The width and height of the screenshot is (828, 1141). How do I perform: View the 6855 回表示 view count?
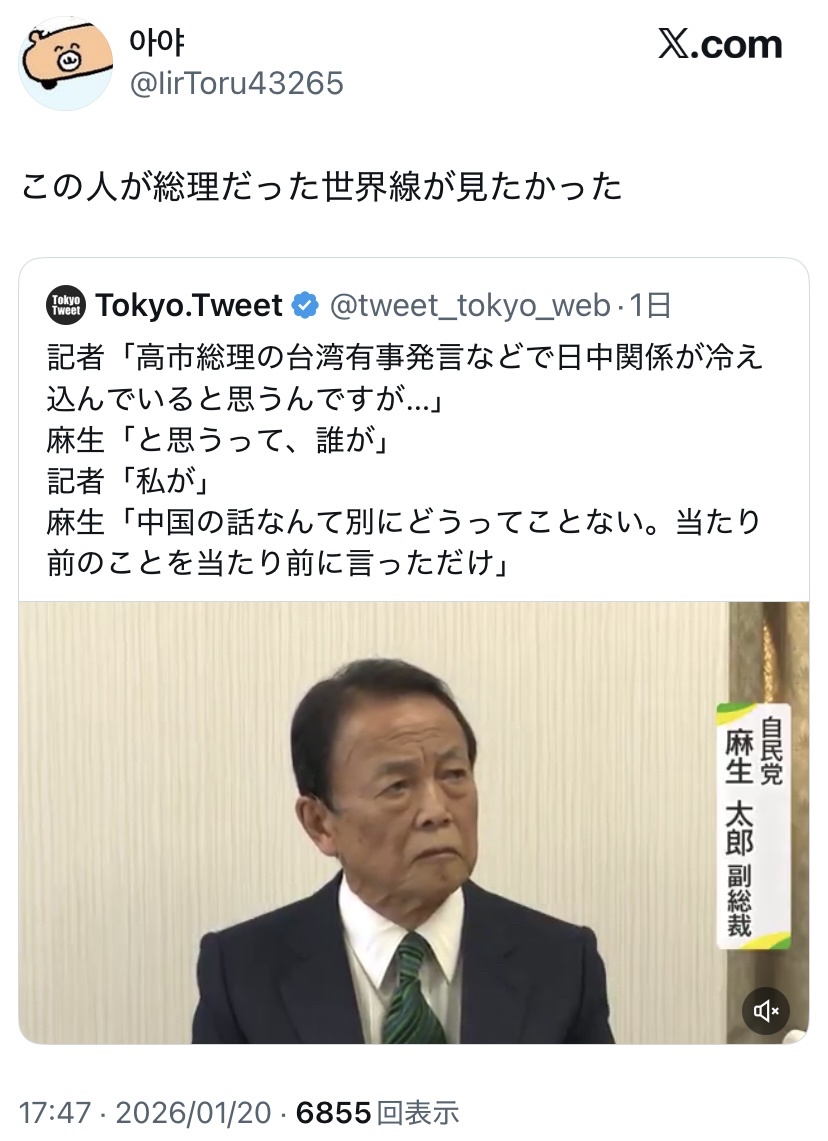pyautogui.click(x=378, y=1113)
